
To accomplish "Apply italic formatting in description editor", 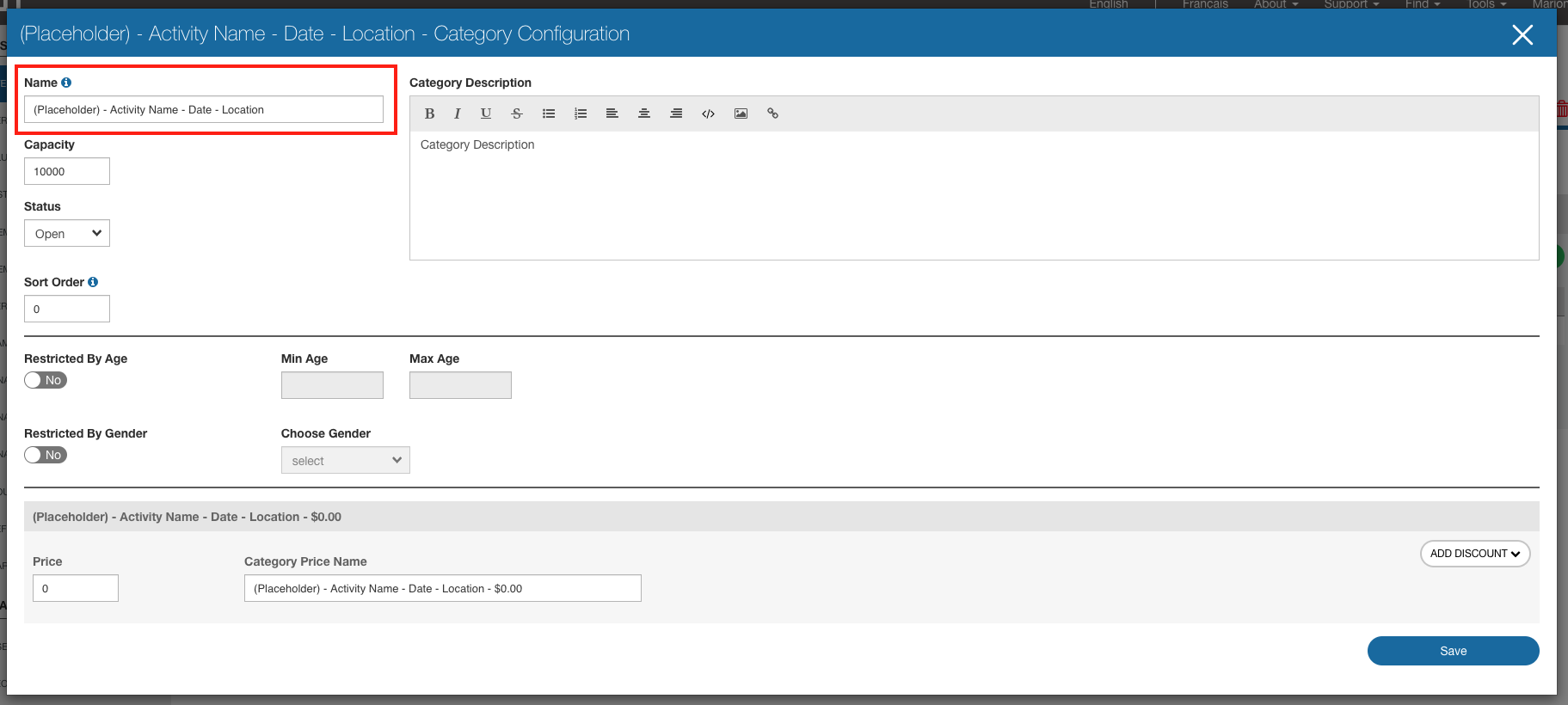I will (457, 113).
